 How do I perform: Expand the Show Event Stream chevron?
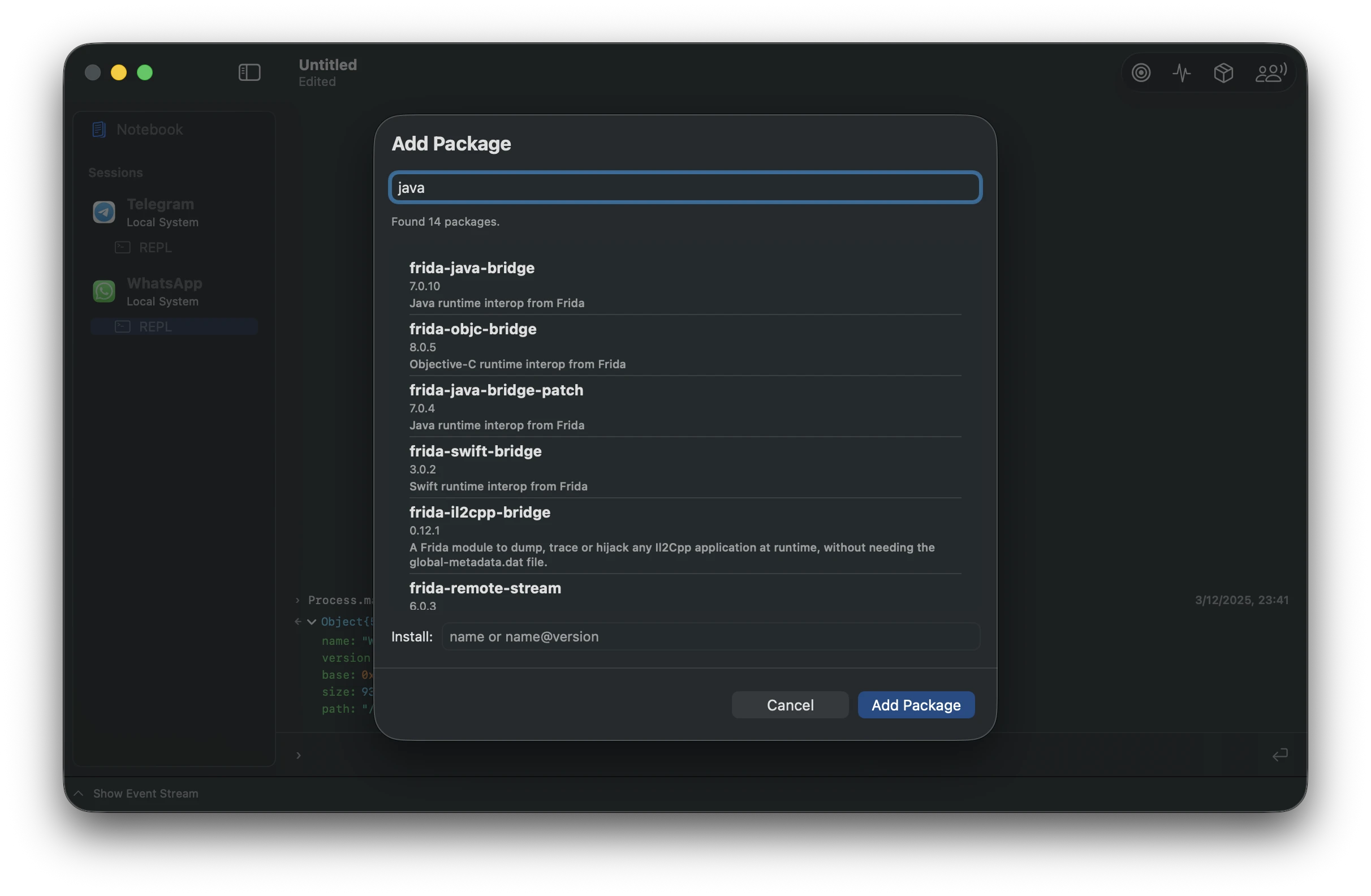point(79,794)
